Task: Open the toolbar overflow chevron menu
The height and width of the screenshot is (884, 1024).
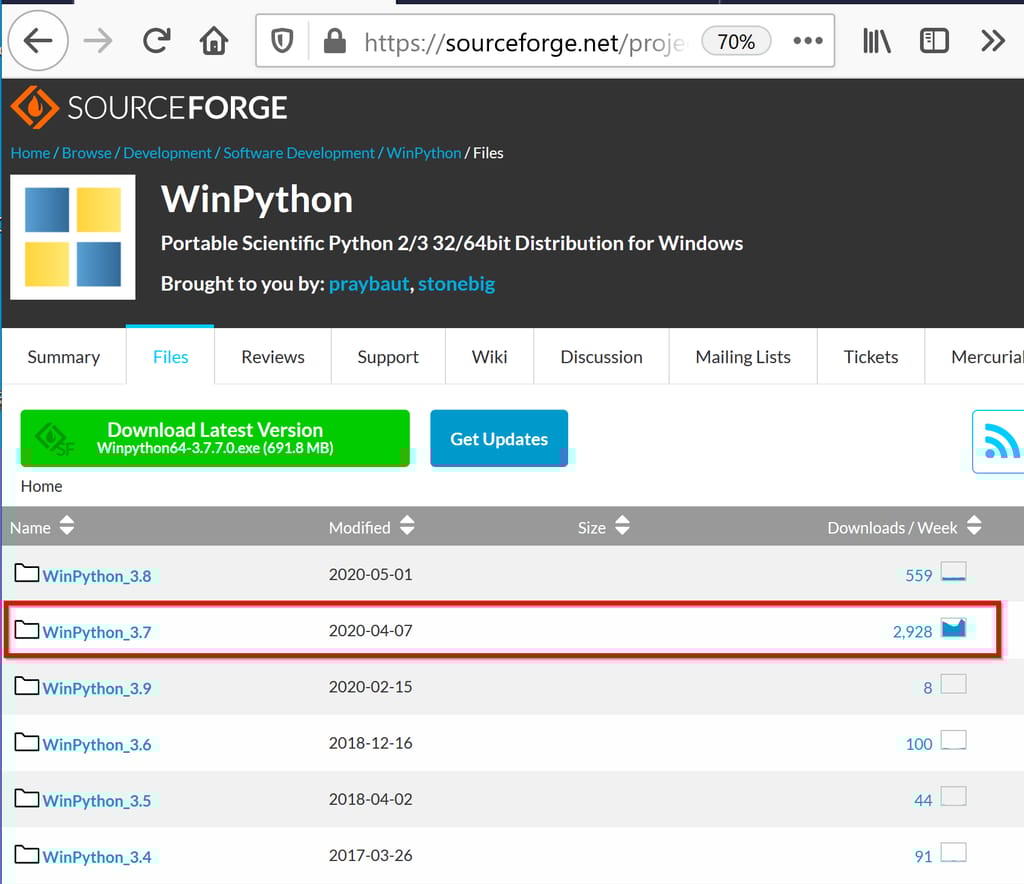Action: pos(993,40)
